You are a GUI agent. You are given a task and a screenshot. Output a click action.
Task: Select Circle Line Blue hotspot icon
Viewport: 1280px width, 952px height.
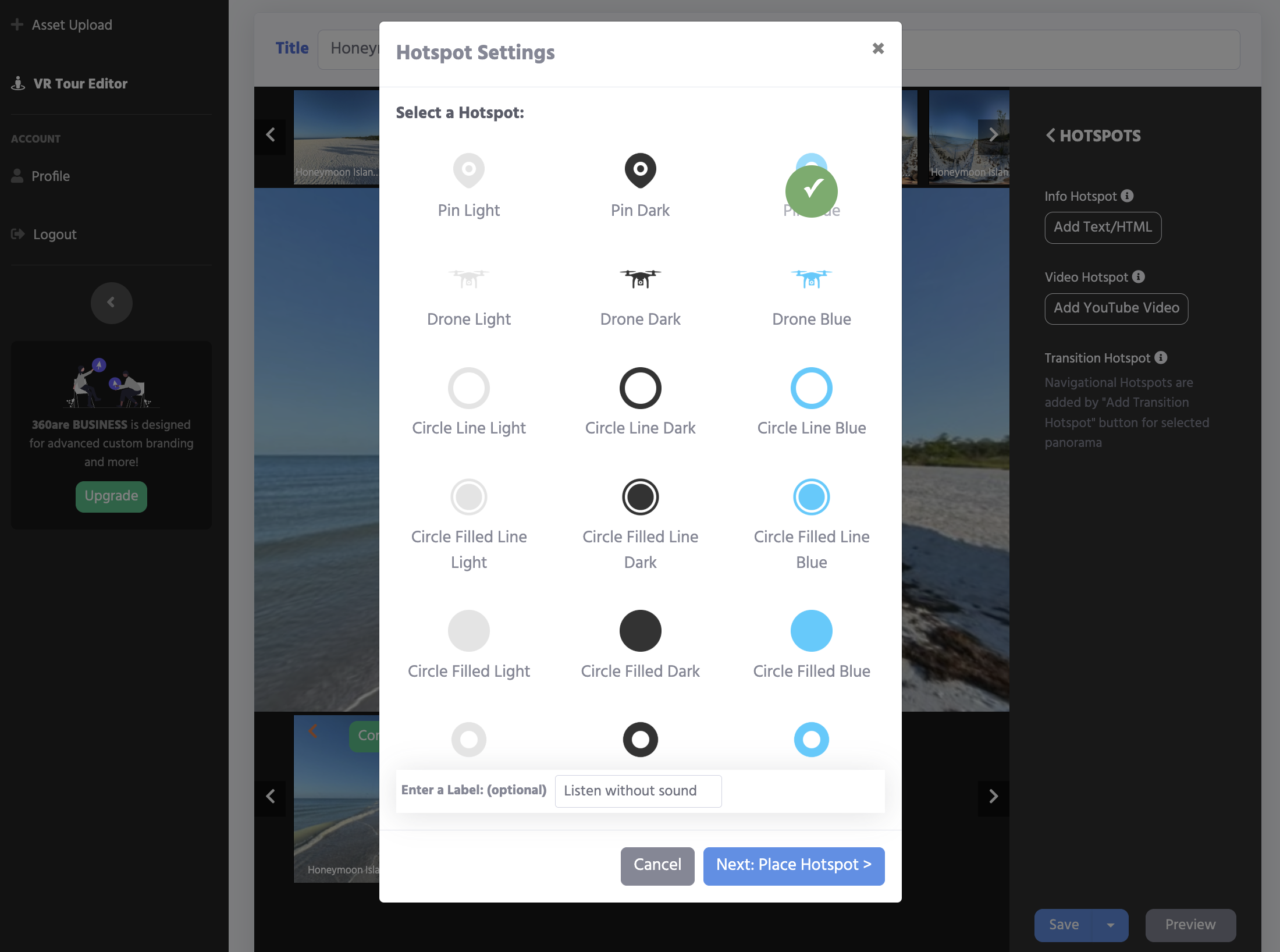coord(811,388)
